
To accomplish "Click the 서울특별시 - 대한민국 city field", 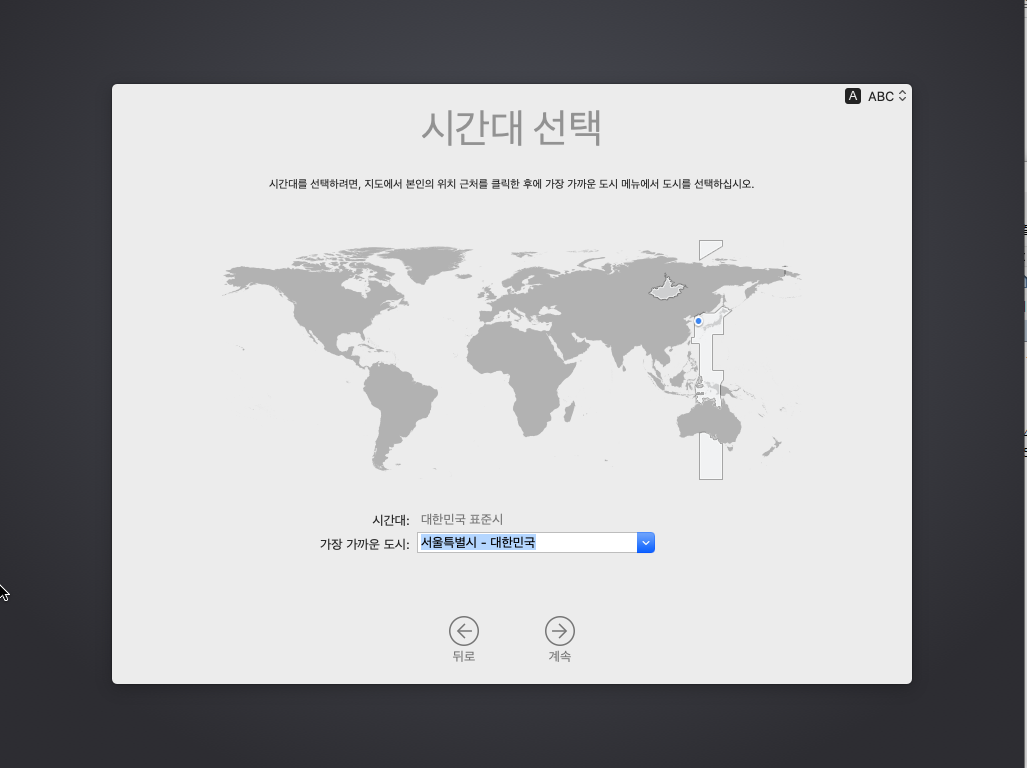I will 526,543.
